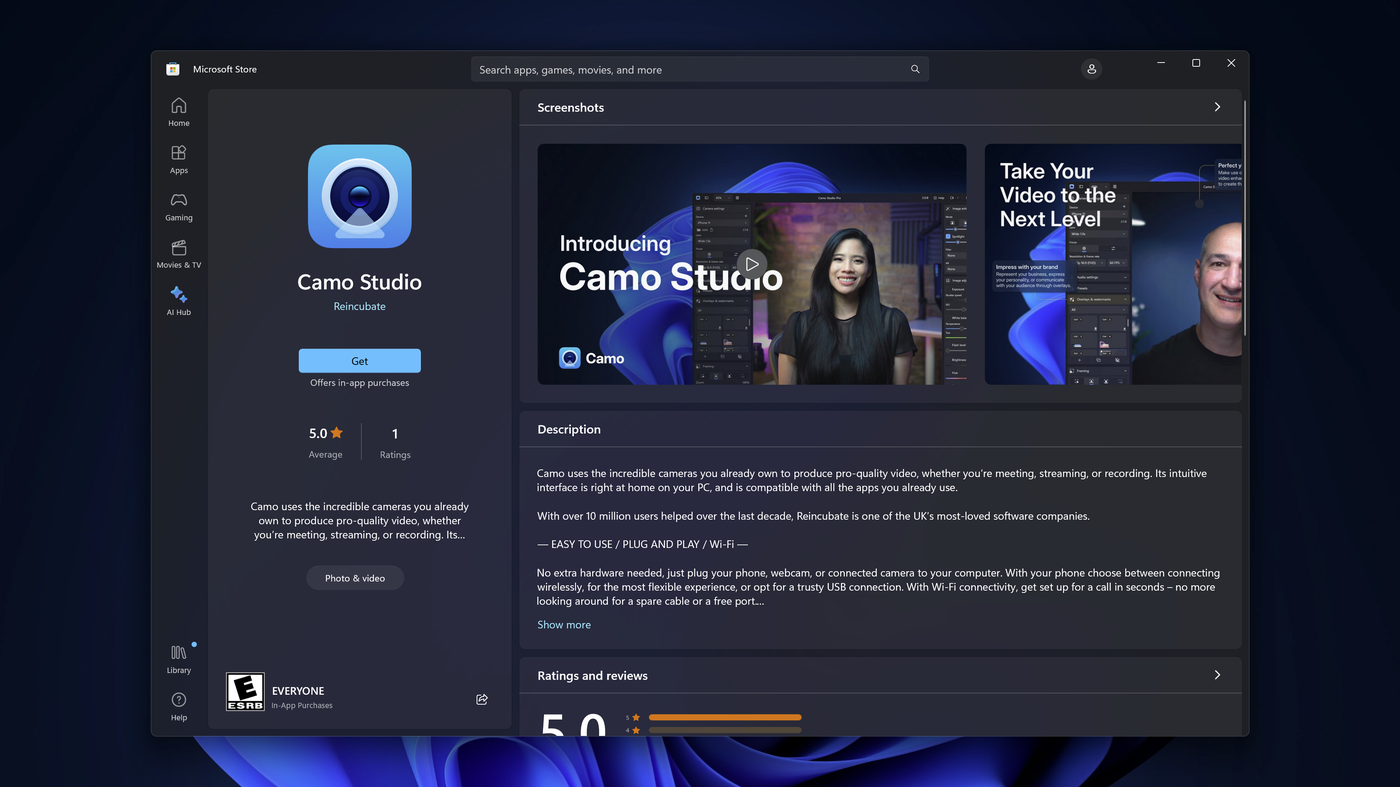Click the 5-star rating bar
Image resolution: width=1400 pixels, height=787 pixels.
[x=725, y=717]
